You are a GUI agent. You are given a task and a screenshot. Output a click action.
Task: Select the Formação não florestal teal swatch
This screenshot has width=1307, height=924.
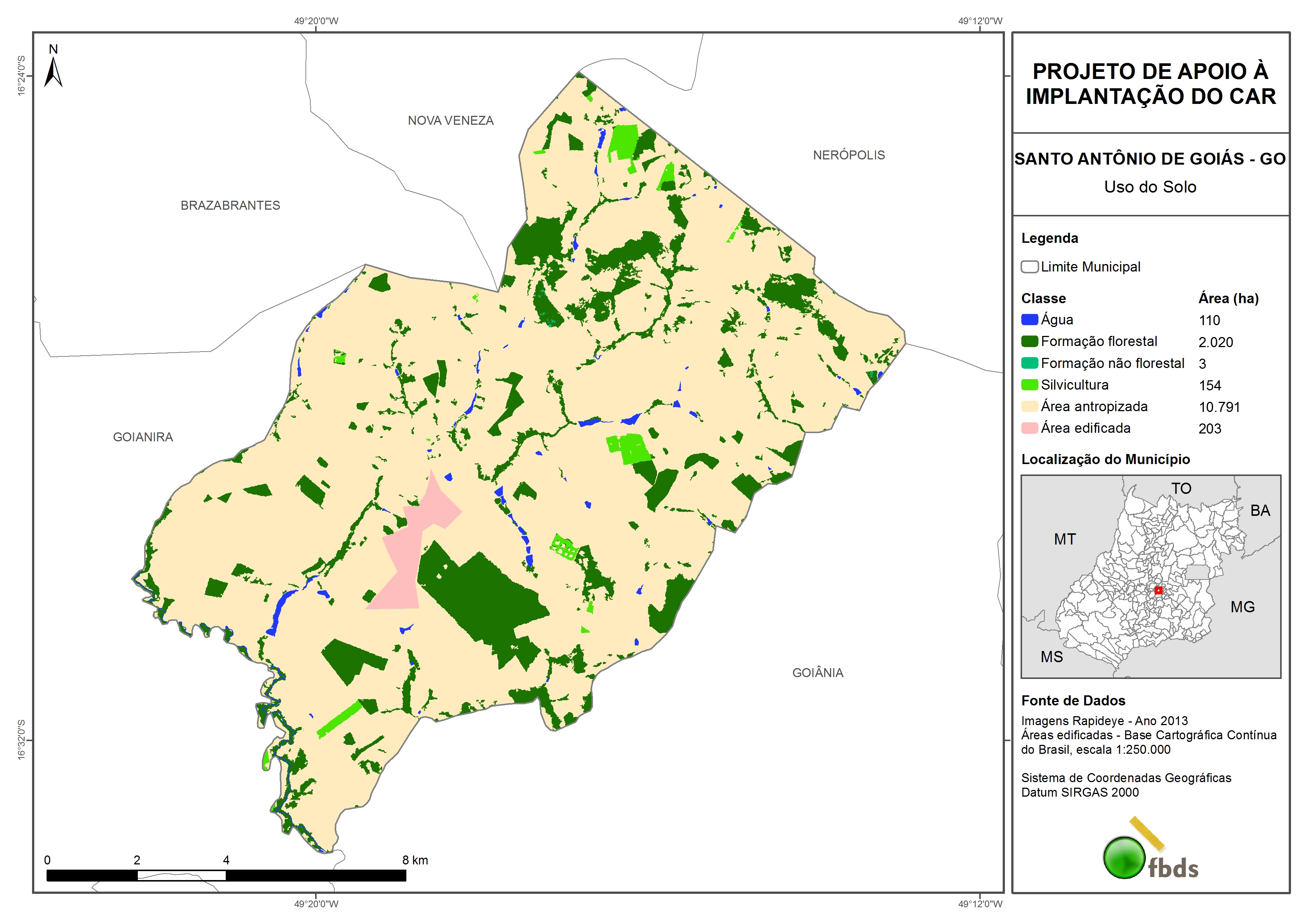pyautogui.click(x=1029, y=363)
